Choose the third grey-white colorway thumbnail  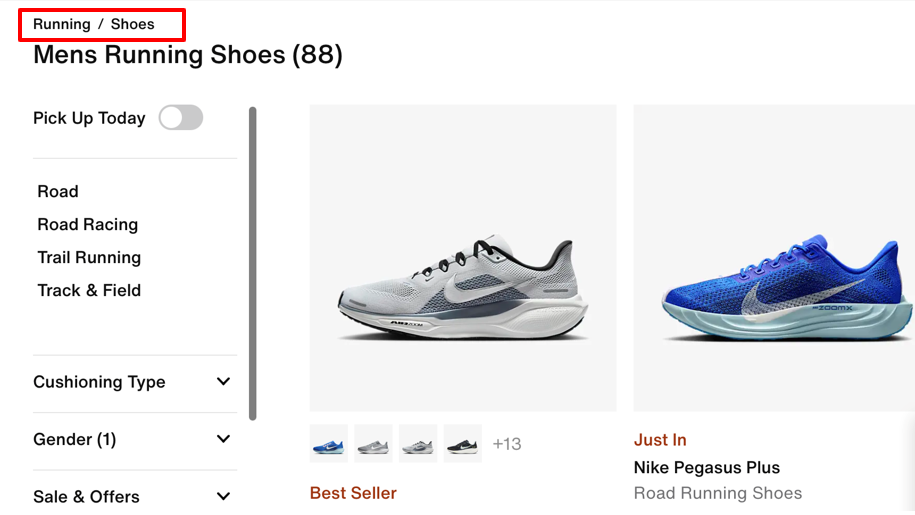(418, 444)
